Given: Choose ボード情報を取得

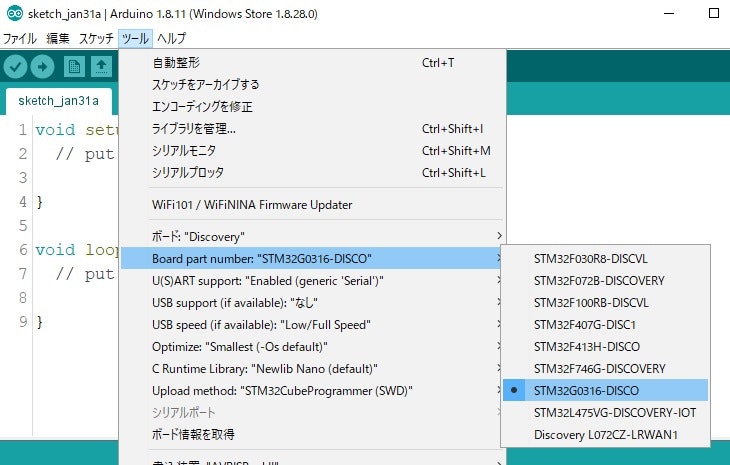Looking at the screenshot, I should [x=313, y=434].
